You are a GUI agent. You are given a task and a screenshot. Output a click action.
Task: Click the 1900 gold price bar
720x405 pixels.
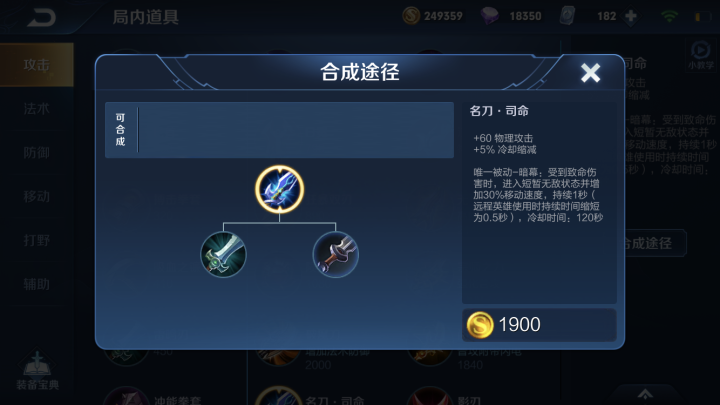[539, 325]
